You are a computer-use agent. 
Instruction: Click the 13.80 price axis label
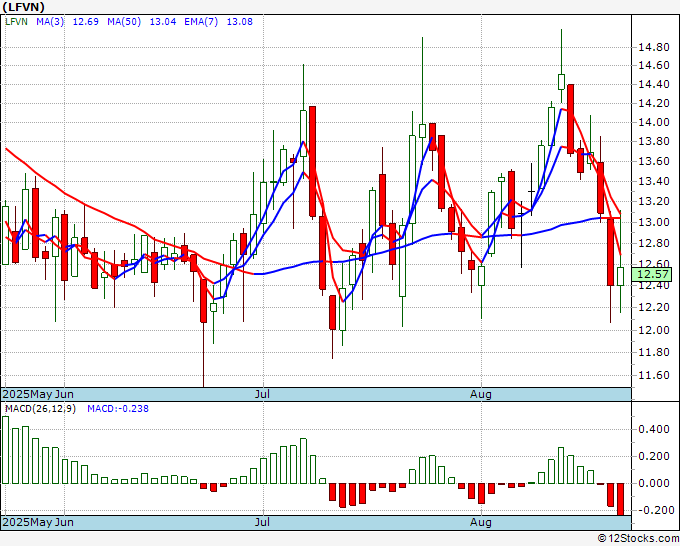(x=654, y=141)
